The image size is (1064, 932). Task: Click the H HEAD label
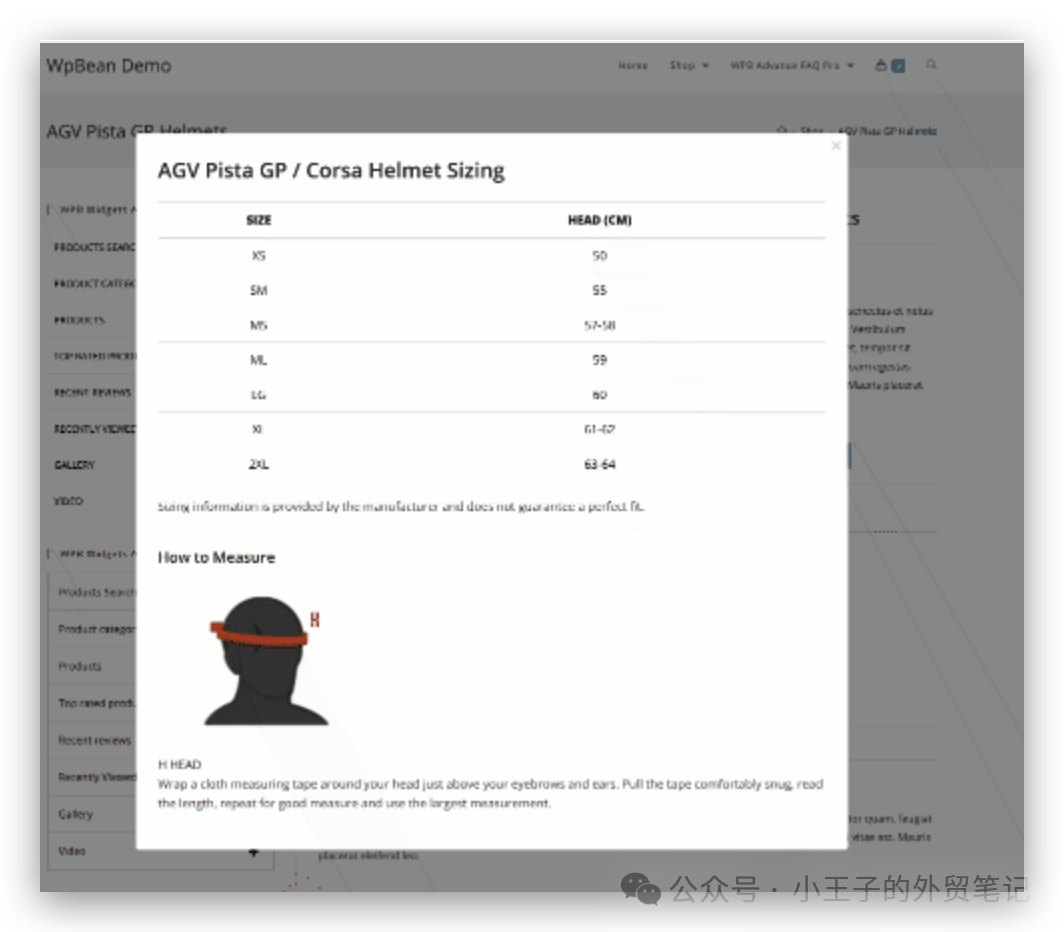tap(180, 764)
